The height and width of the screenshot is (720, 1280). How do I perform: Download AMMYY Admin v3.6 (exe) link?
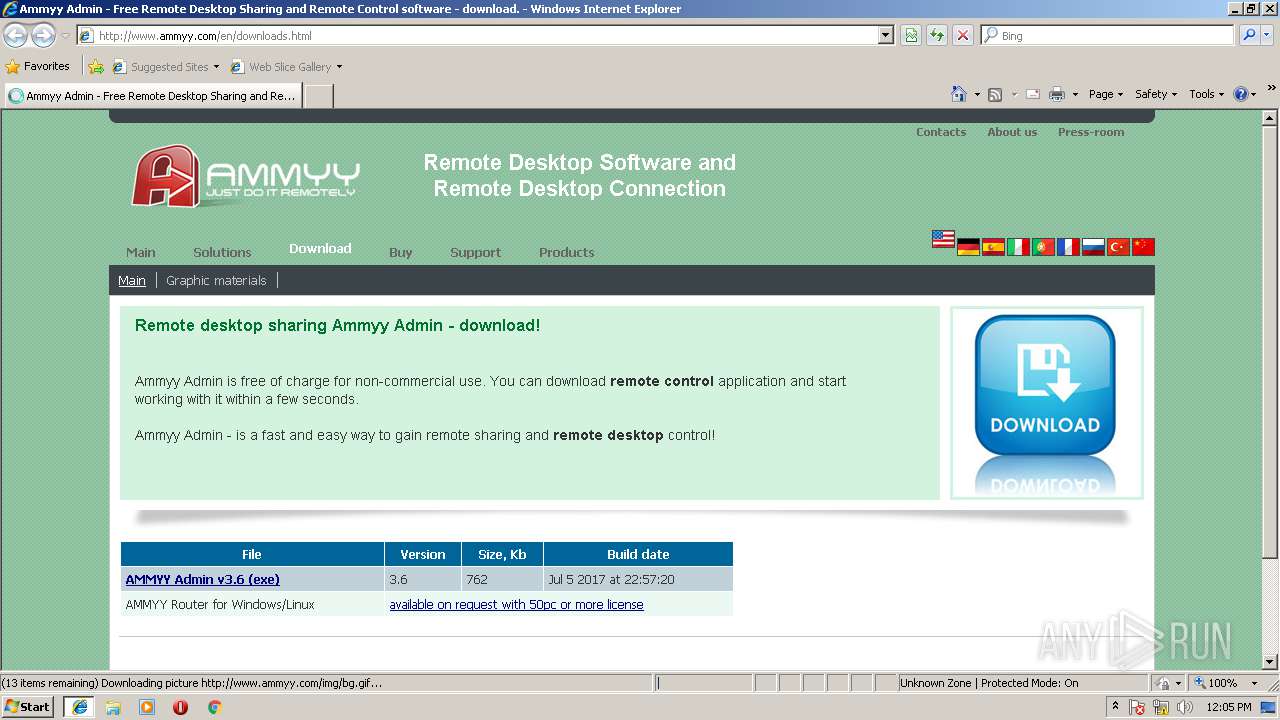[x=202, y=579]
